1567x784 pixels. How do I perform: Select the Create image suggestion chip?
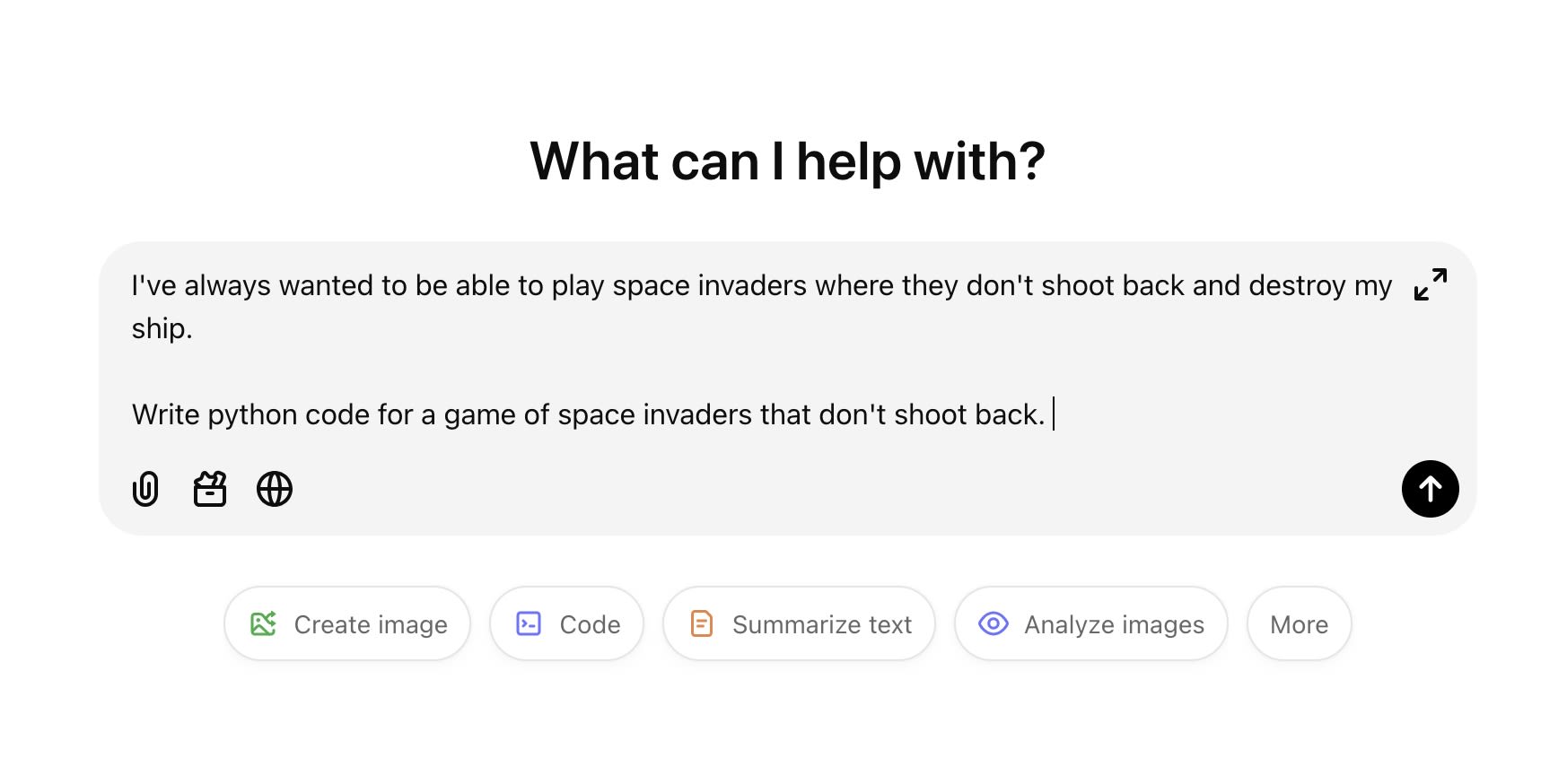click(x=347, y=623)
